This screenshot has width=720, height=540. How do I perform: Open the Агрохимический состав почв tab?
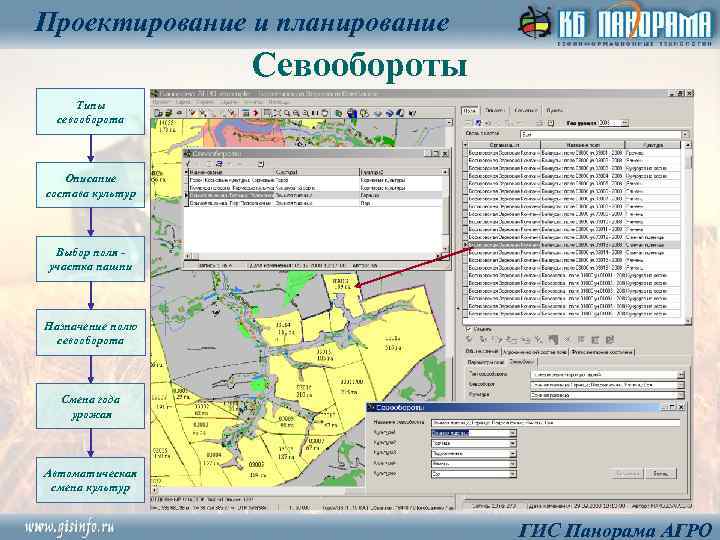point(534,352)
